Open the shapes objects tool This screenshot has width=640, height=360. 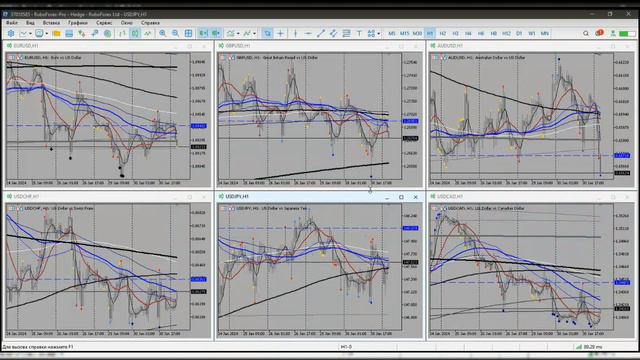coord(371,33)
